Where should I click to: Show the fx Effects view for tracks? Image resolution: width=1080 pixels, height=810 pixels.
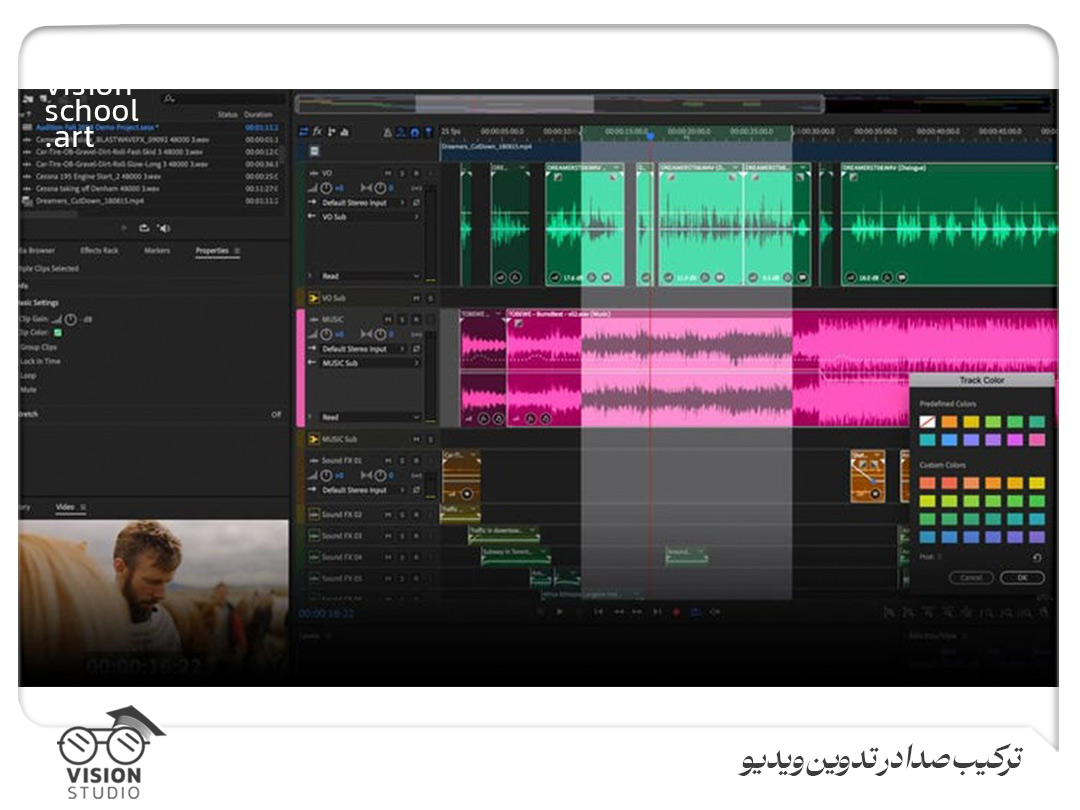click(318, 132)
